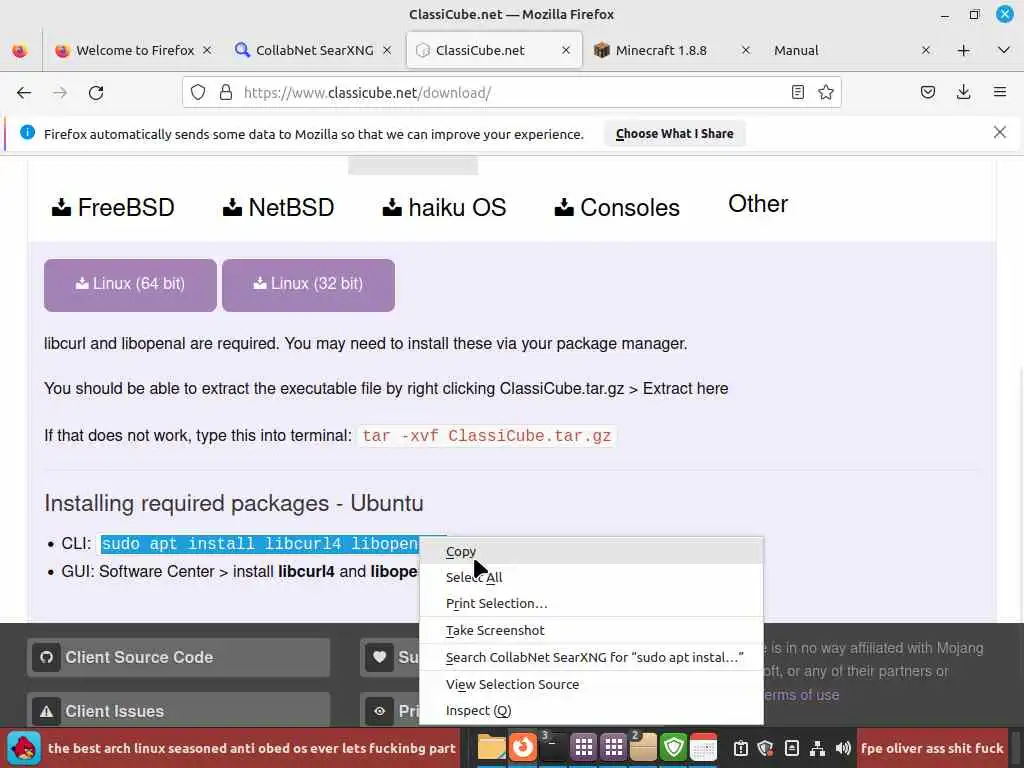Select the Consoles download section
This screenshot has width=1024, height=768.
point(617,208)
